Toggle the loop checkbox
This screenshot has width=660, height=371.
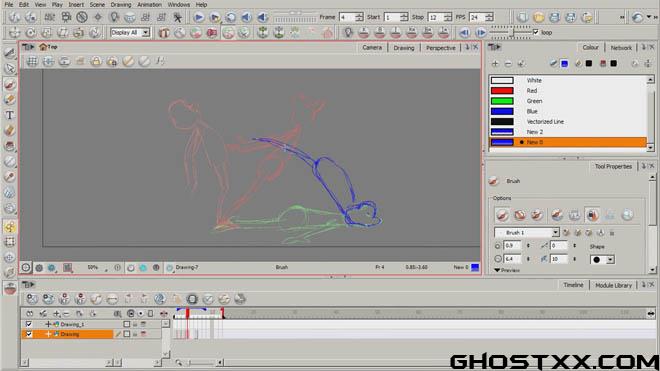point(535,32)
